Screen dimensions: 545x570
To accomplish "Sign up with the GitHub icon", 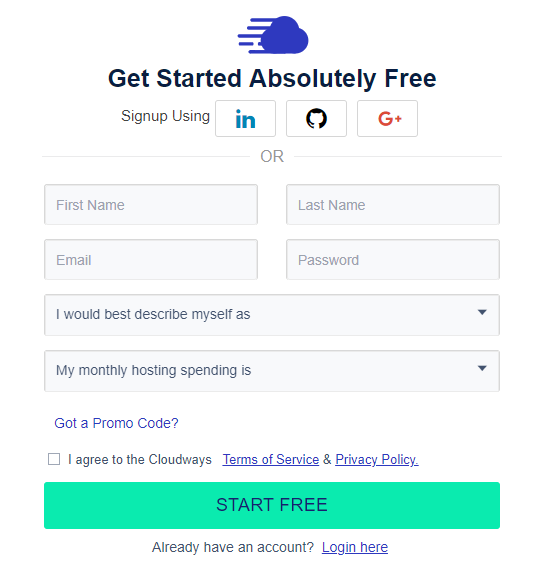I will [316, 119].
